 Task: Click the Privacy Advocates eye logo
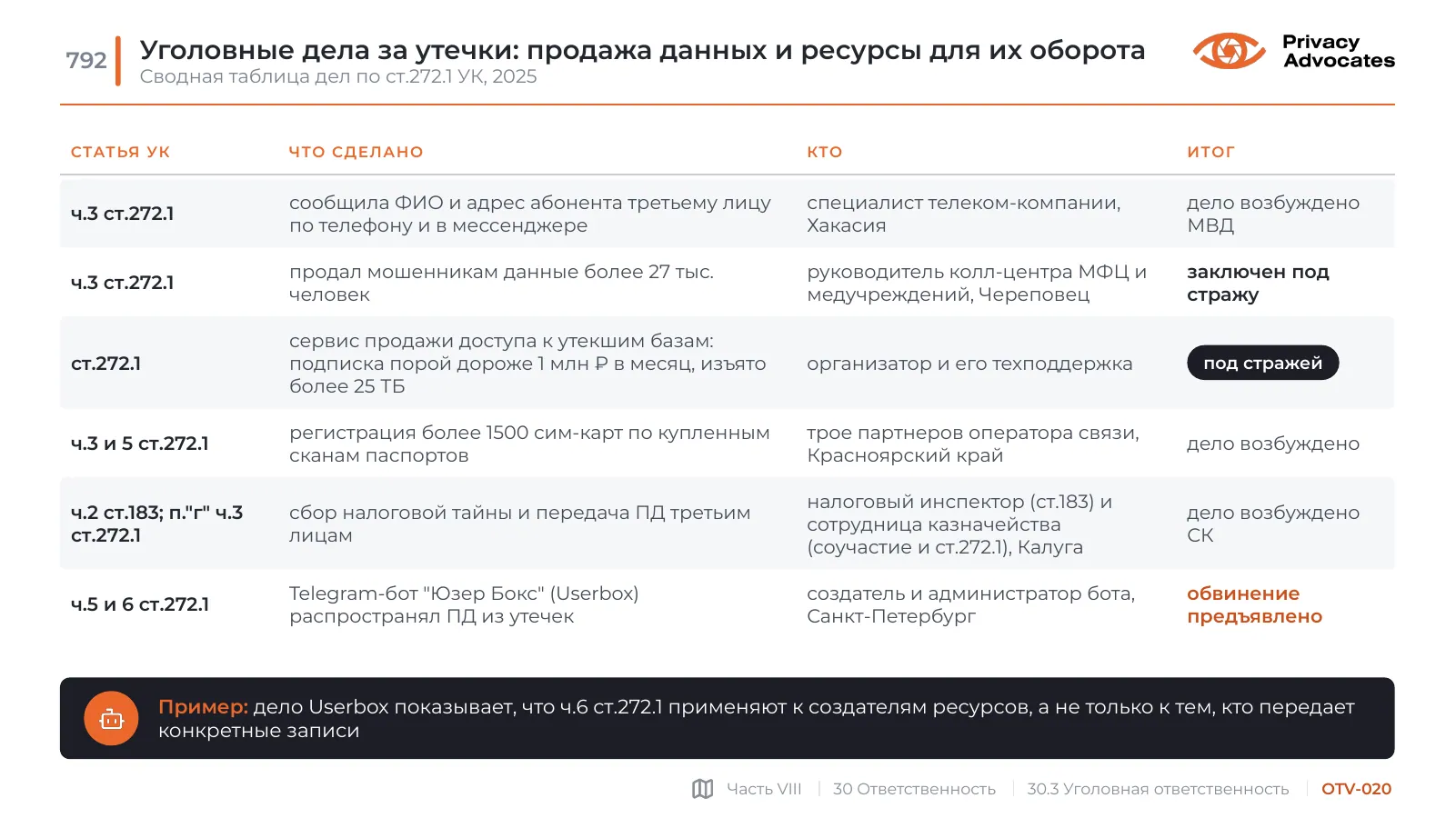pos(1229,51)
